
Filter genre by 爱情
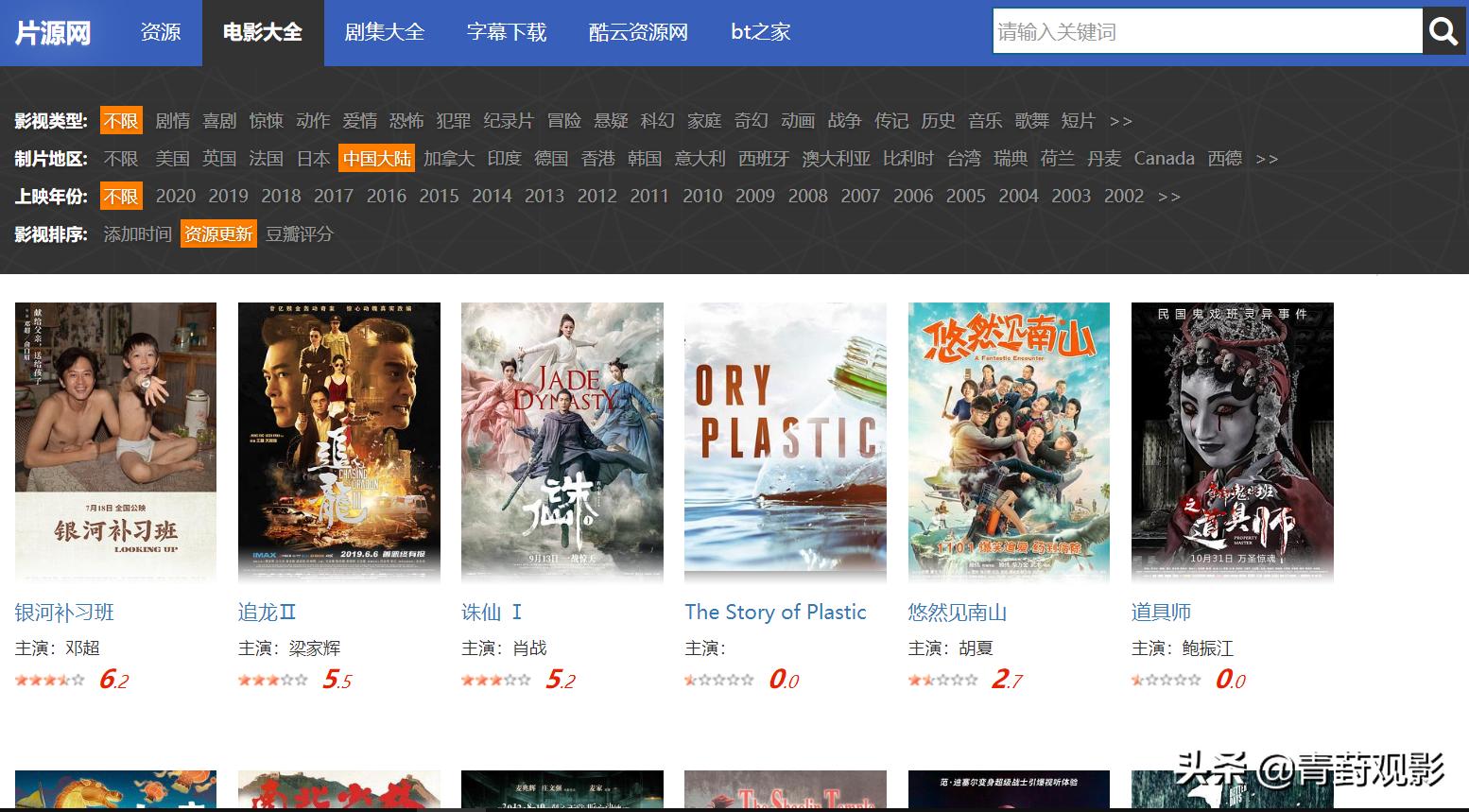(x=360, y=121)
